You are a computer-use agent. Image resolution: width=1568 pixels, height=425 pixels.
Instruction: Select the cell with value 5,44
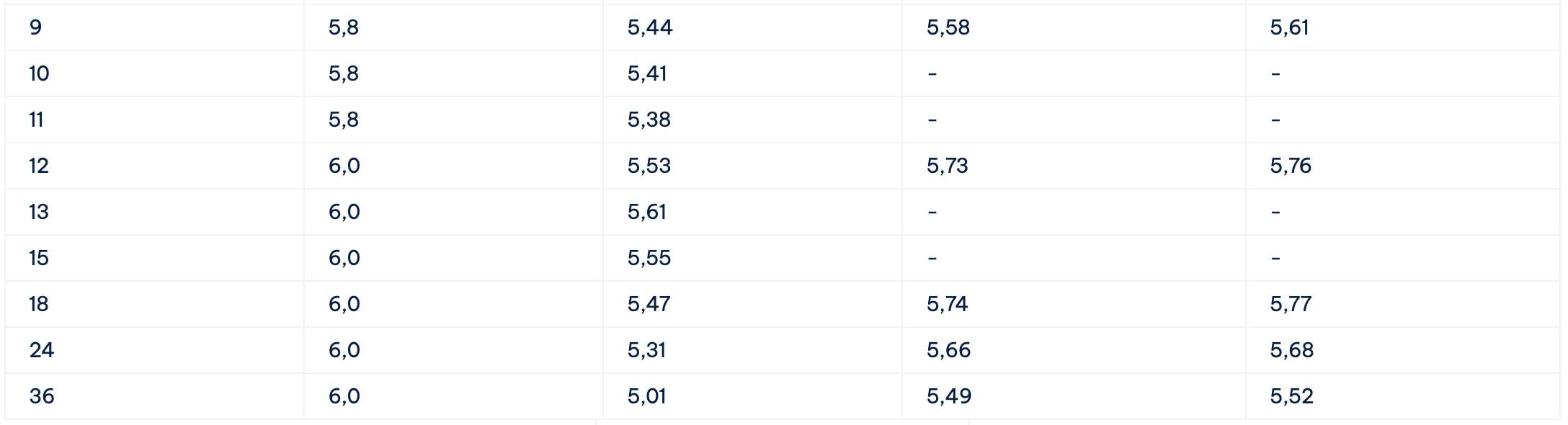752,27
